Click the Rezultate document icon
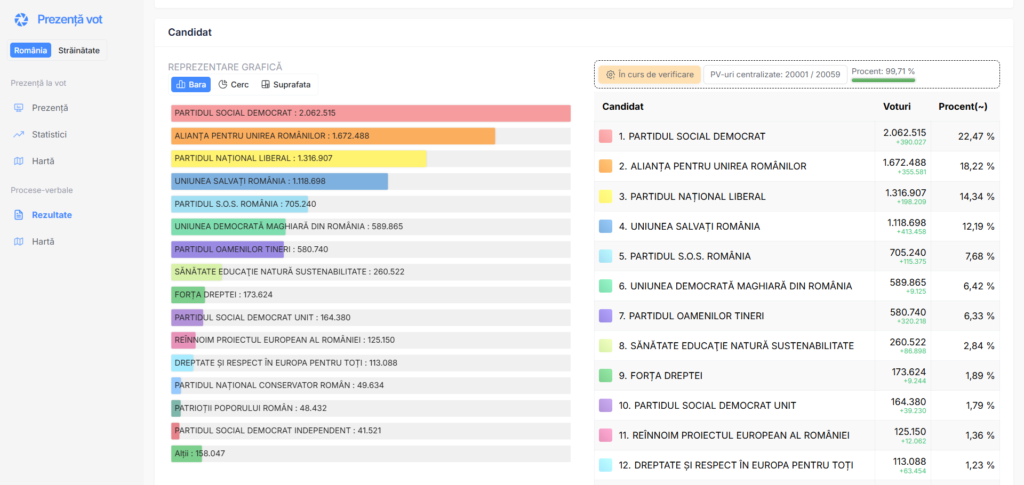Image resolution: width=1024 pixels, height=485 pixels. [x=18, y=215]
